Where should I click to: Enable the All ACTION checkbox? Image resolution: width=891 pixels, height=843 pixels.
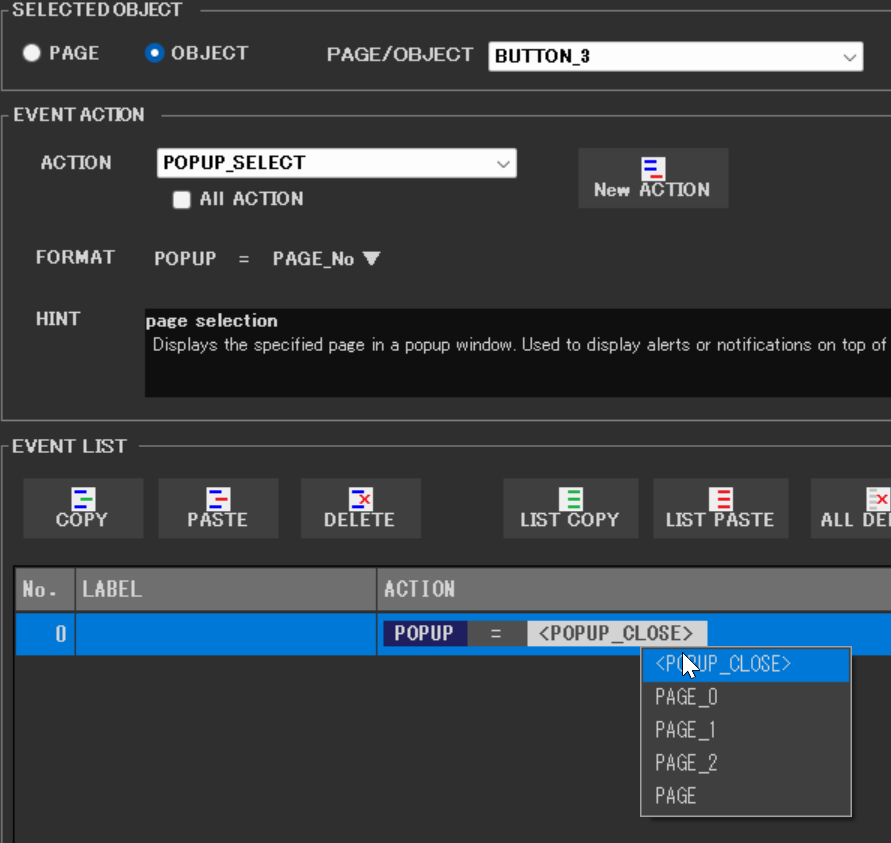pyautogui.click(x=182, y=199)
